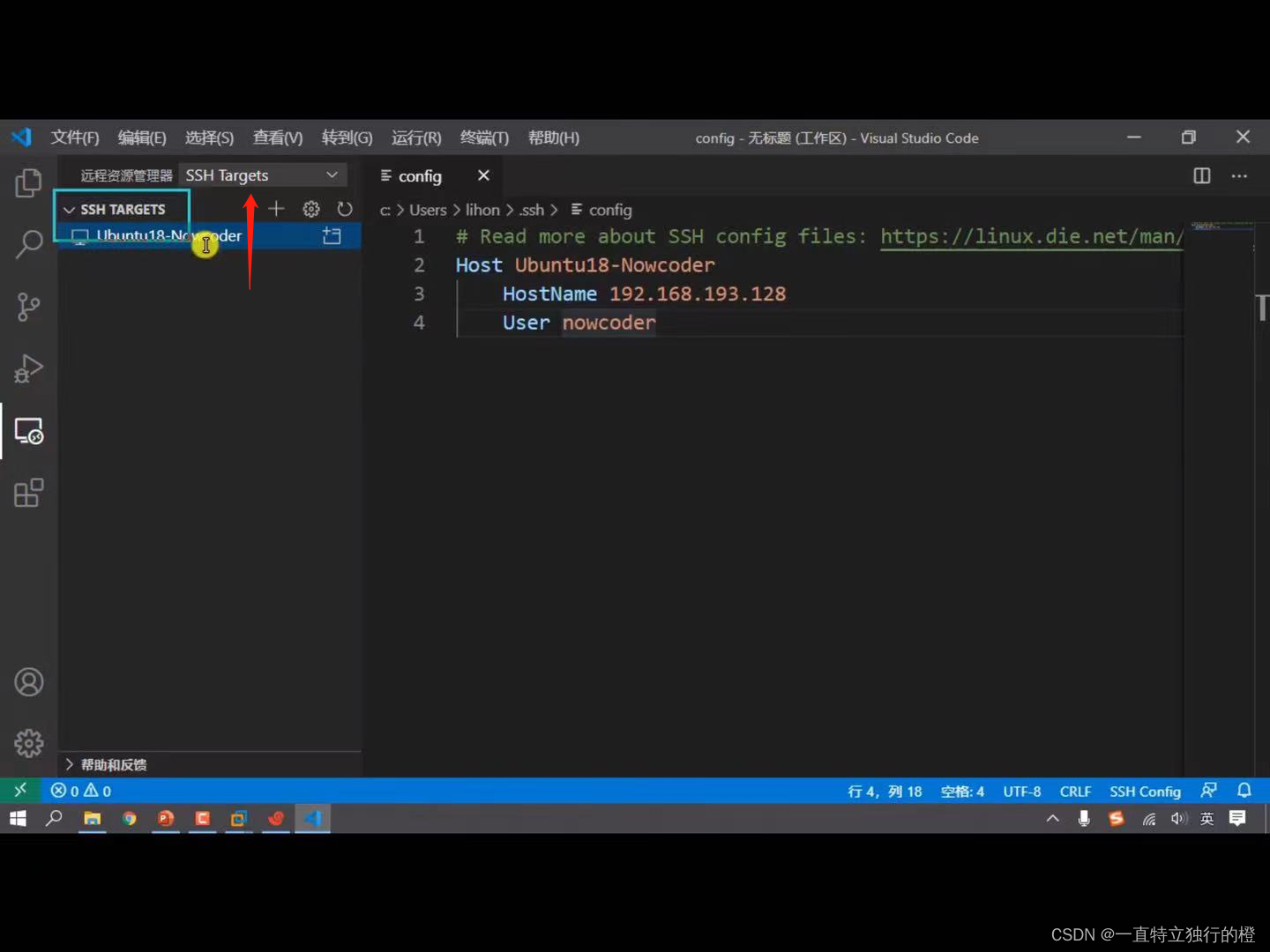Click Users in the breadcrumb path
Screen dimensions: 1270x952
pyautogui.click(x=428, y=210)
